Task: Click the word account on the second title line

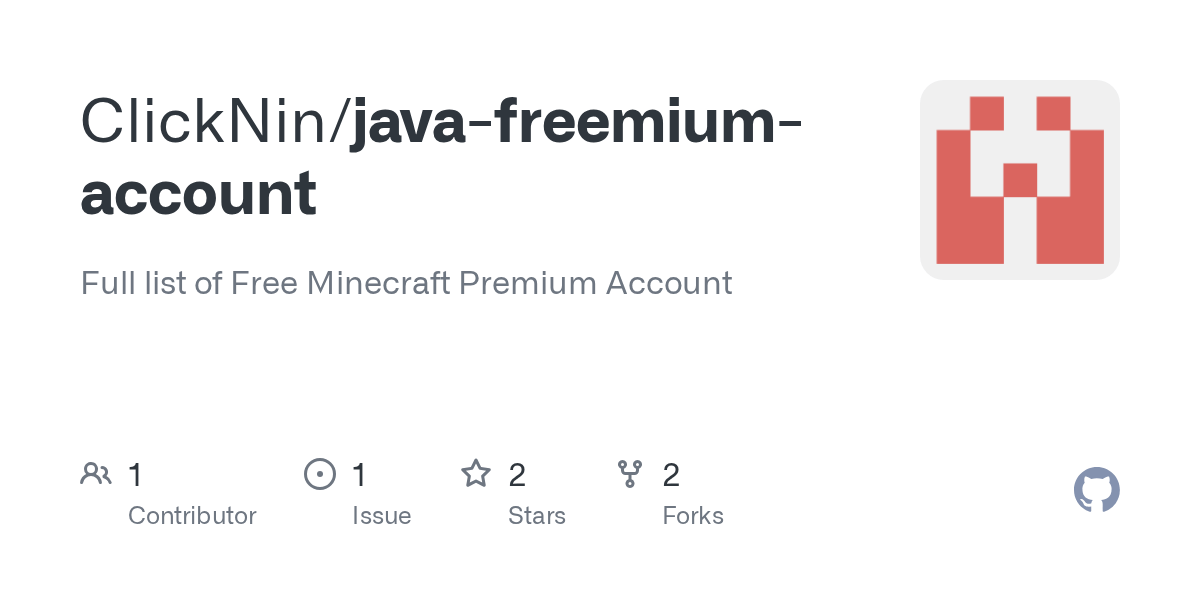Action: [198, 194]
